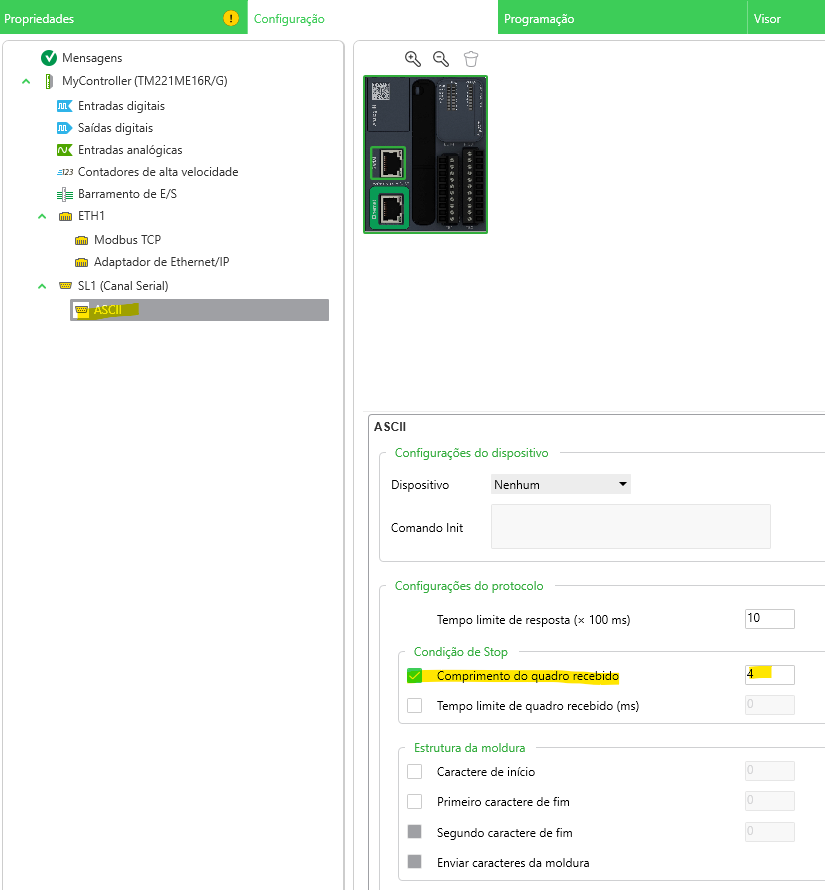Open the Programação tab

coord(622,18)
